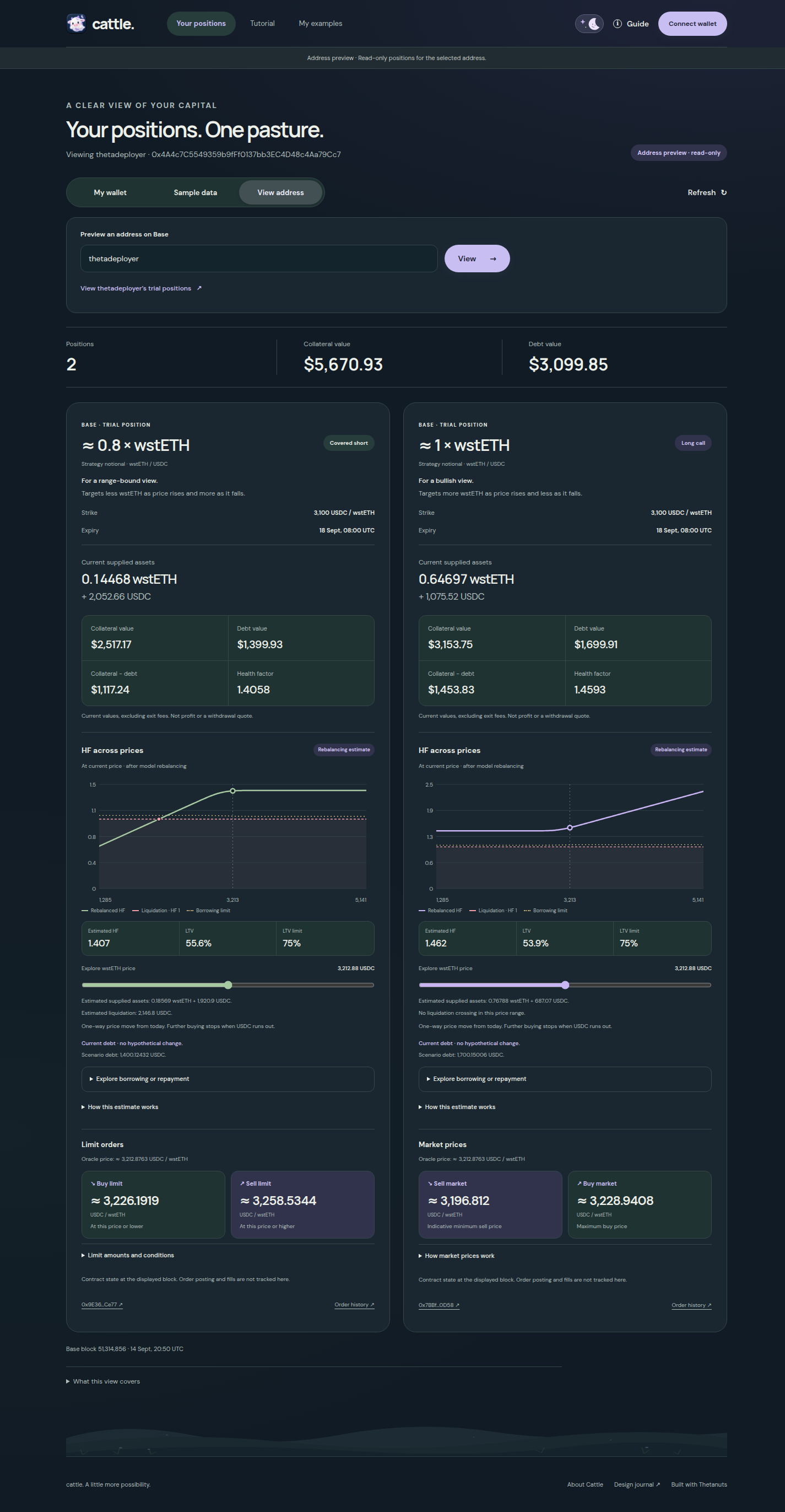
Task: Click the green chart current price marker
Action: point(233,790)
